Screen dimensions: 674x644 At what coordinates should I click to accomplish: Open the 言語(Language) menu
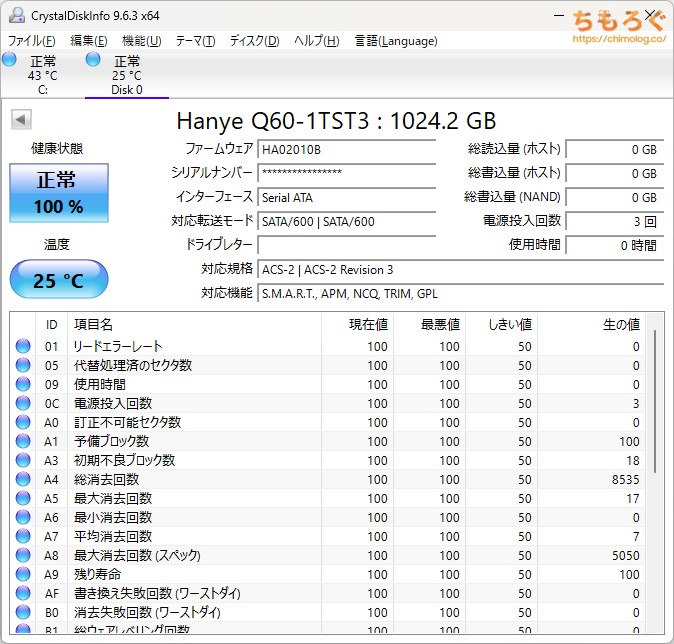tap(396, 41)
